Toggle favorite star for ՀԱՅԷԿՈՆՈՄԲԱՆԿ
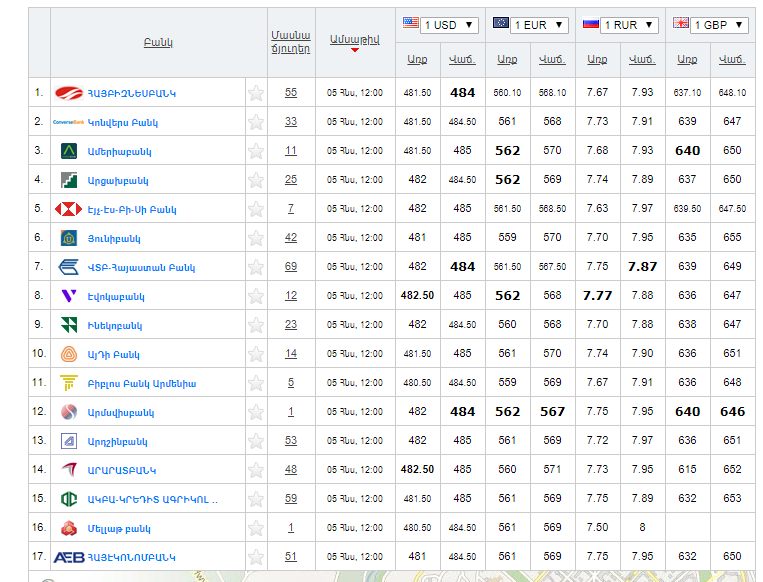763x582 pixels. point(256,557)
